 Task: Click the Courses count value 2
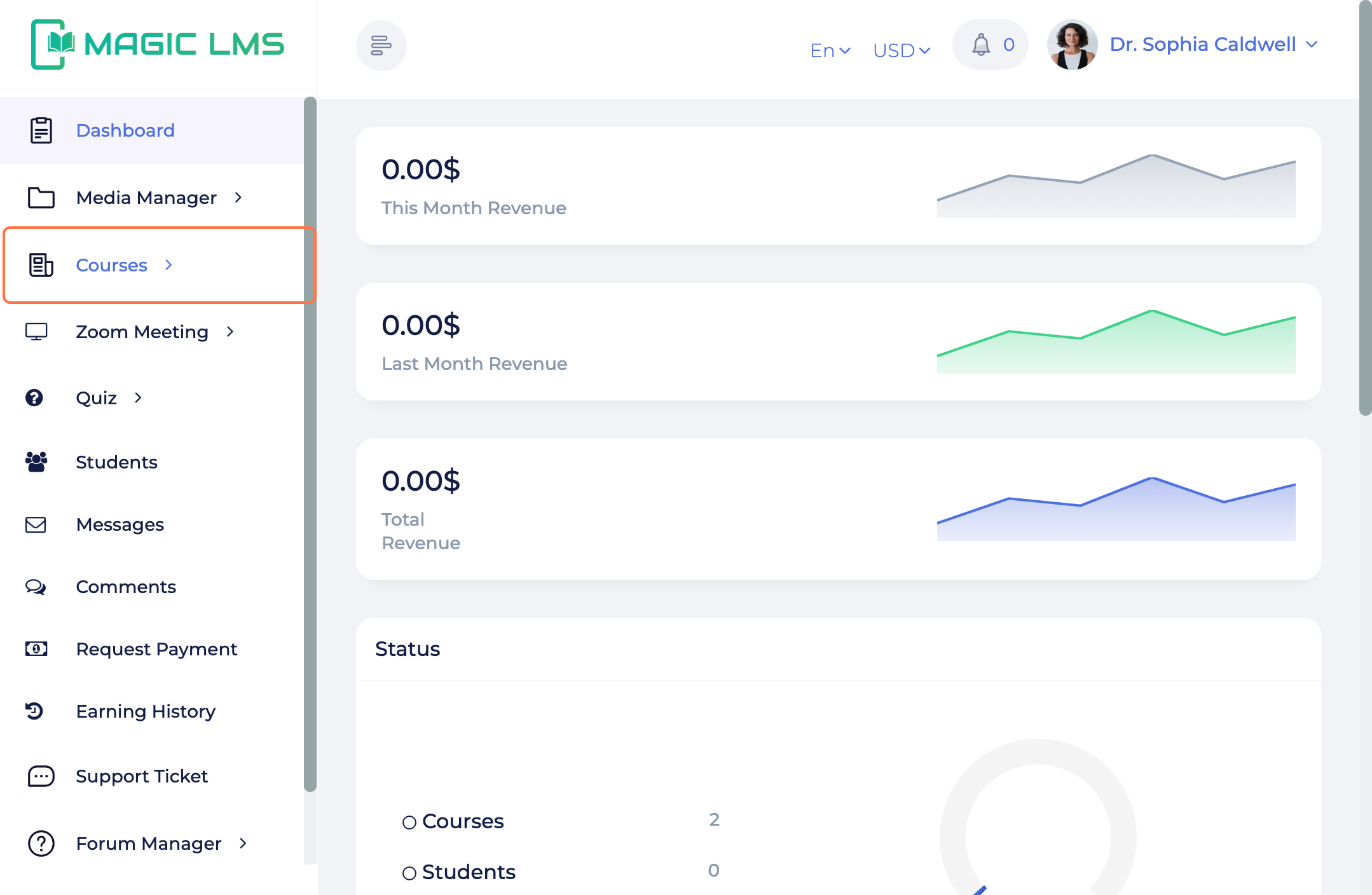point(715,820)
